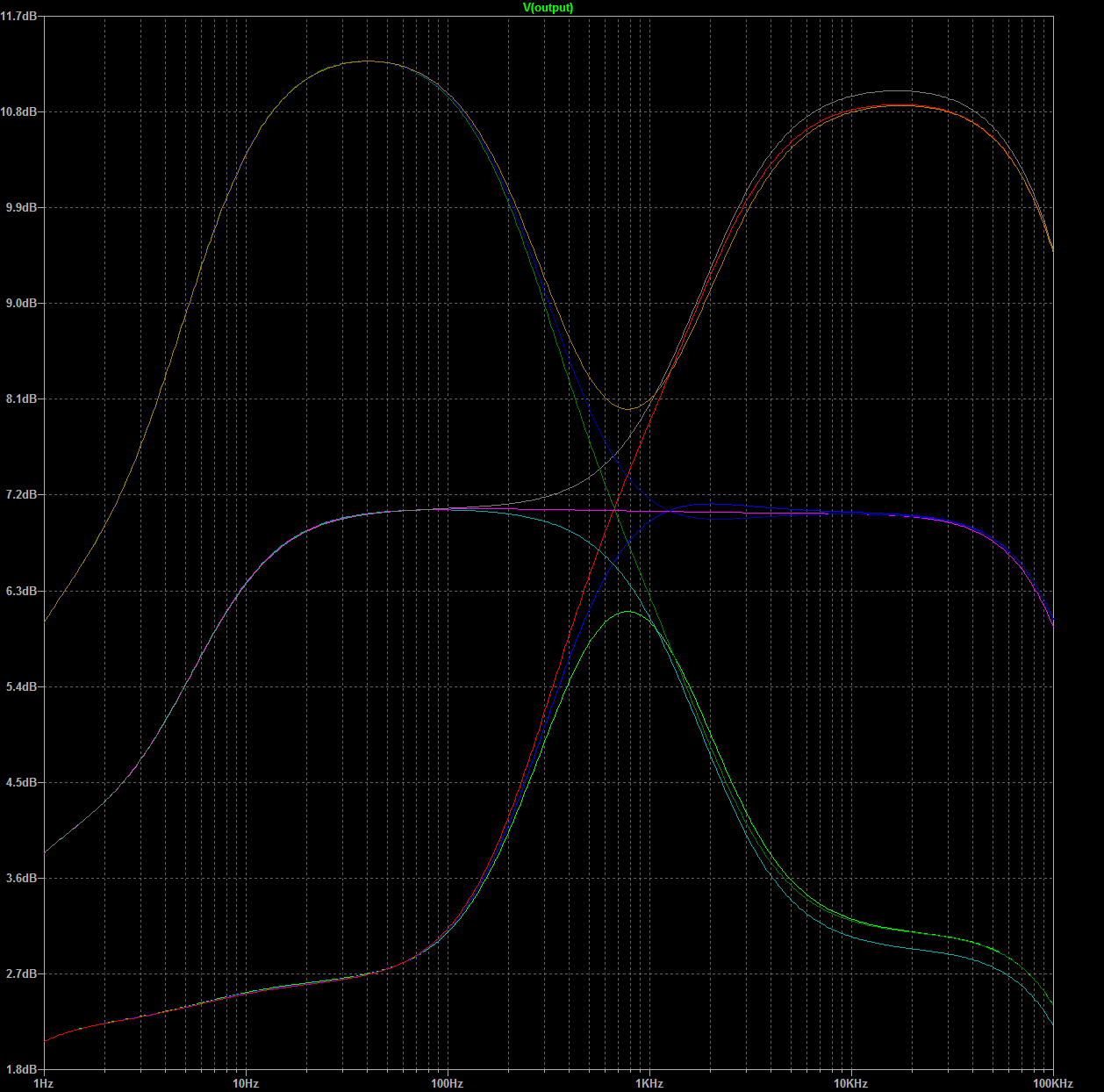Click the 1KHz frequency axis label
Image resolution: width=1104 pixels, height=1092 pixels.
(649, 1084)
